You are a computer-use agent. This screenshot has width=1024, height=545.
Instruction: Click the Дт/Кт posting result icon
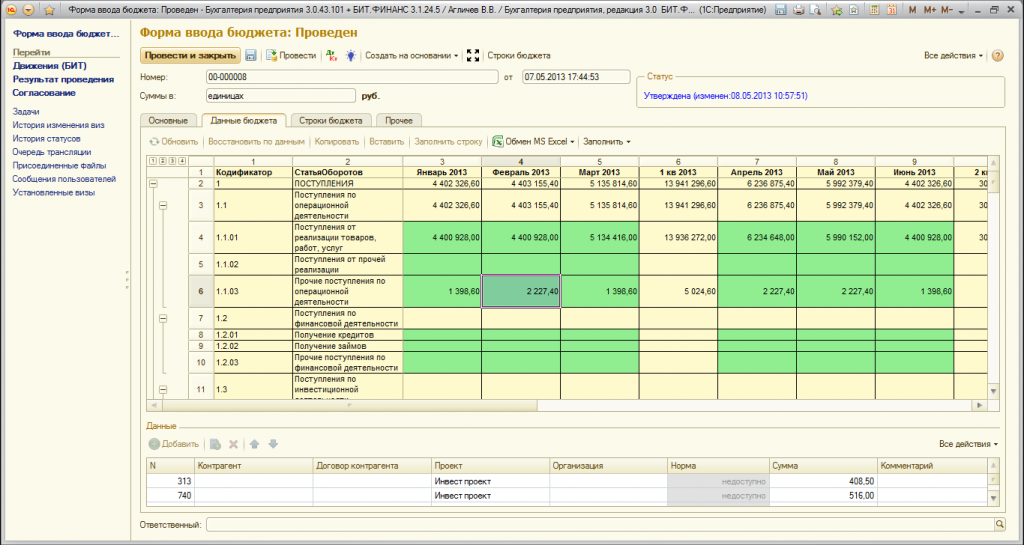coord(332,56)
